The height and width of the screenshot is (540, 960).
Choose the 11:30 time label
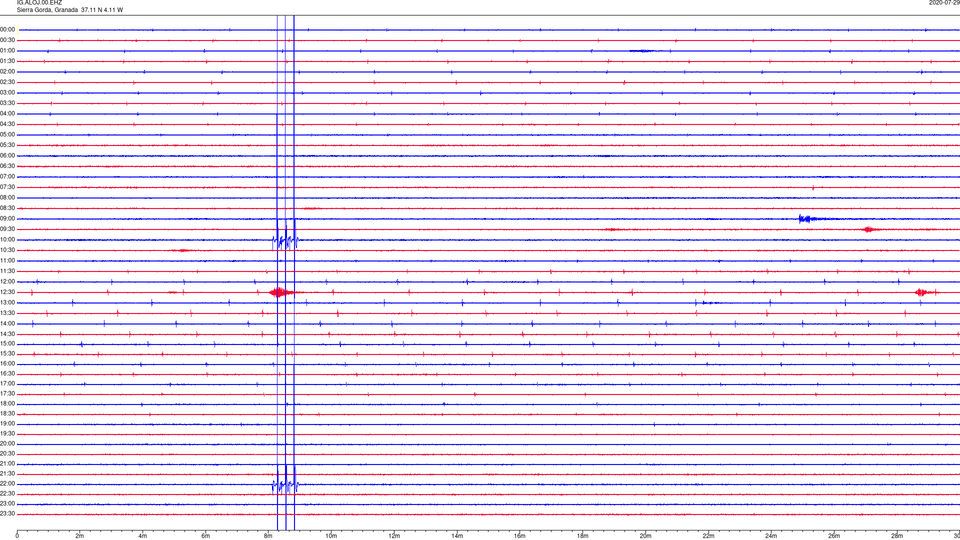8,271
